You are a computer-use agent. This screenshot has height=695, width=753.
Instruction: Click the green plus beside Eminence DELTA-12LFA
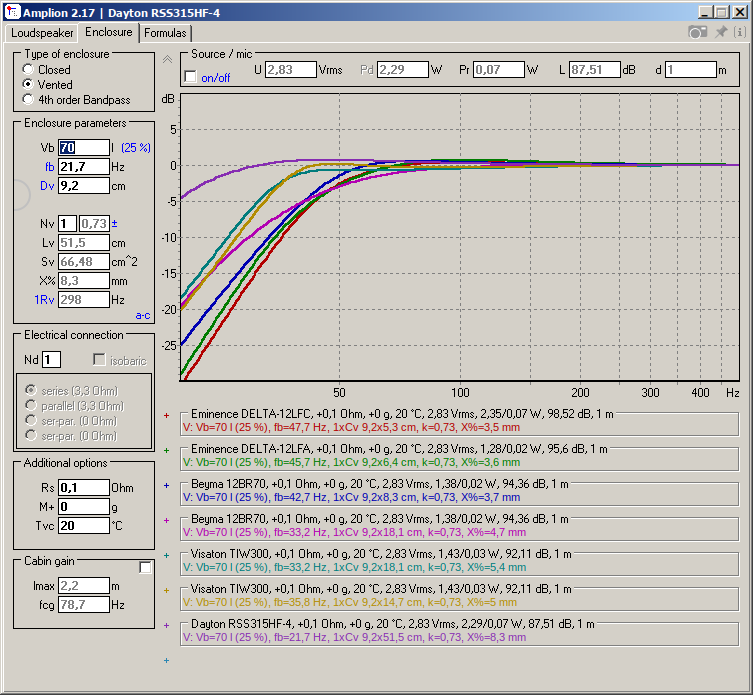pyautogui.click(x=167, y=451)
